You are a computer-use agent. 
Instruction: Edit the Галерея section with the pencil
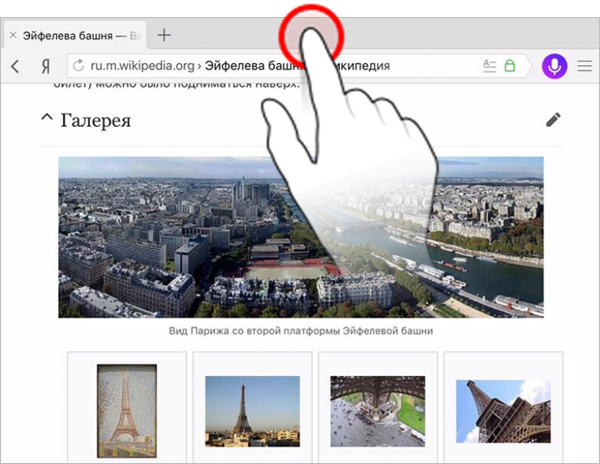(553, 120)
